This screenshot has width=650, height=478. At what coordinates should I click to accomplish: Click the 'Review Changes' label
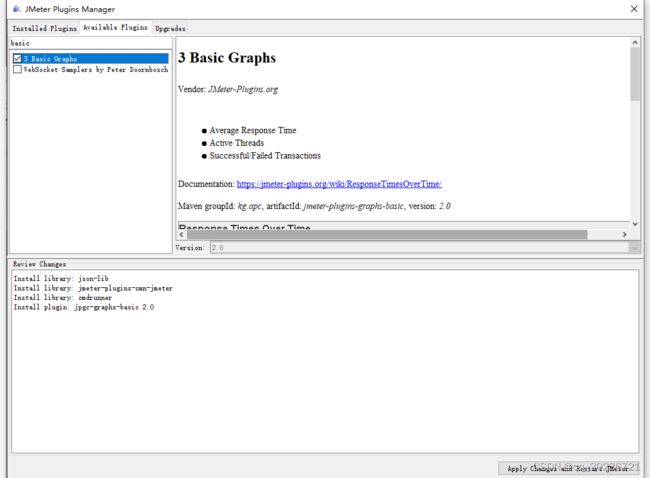click(39, 264)
